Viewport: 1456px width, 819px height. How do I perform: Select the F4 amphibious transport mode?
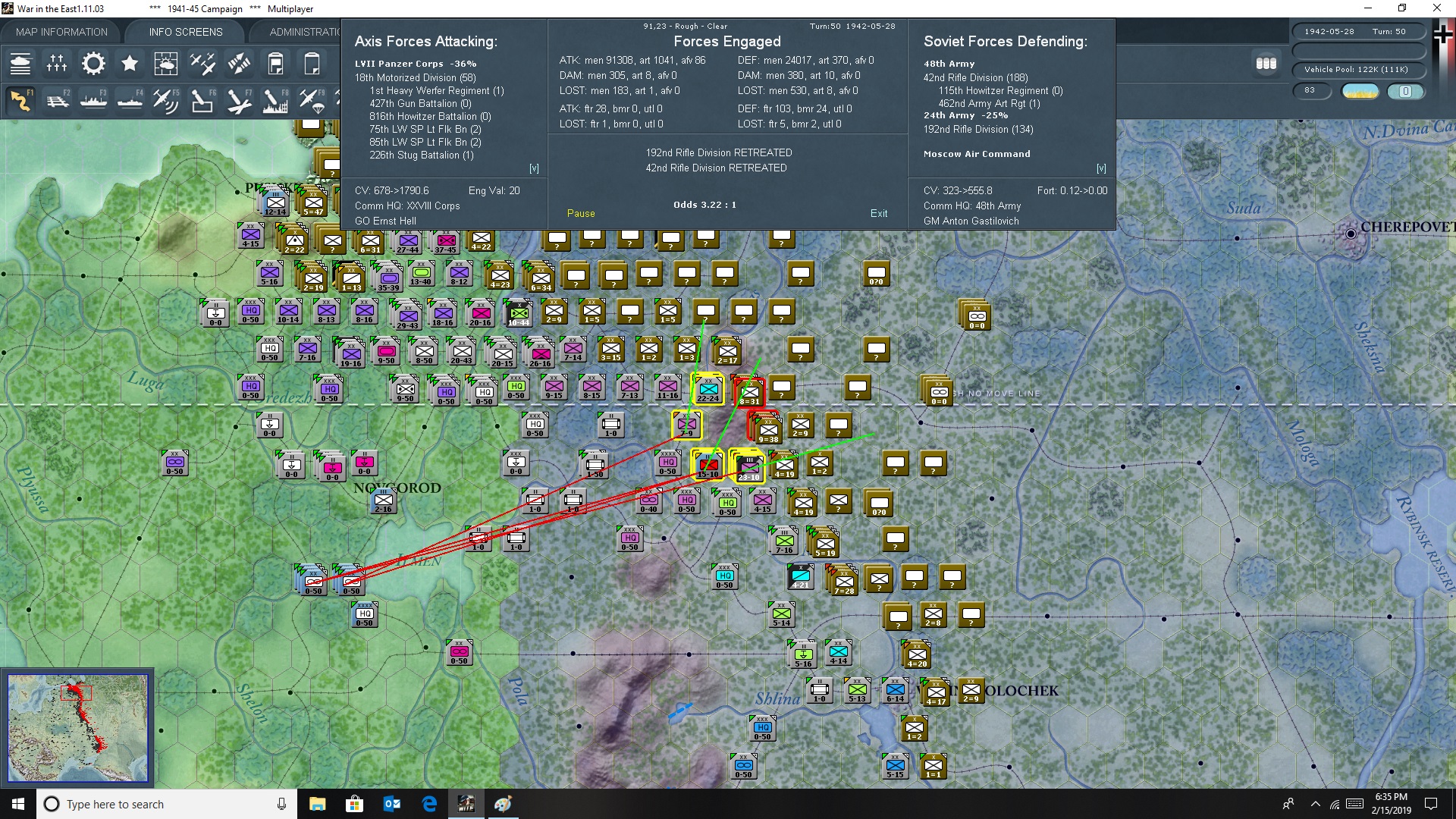130,100
